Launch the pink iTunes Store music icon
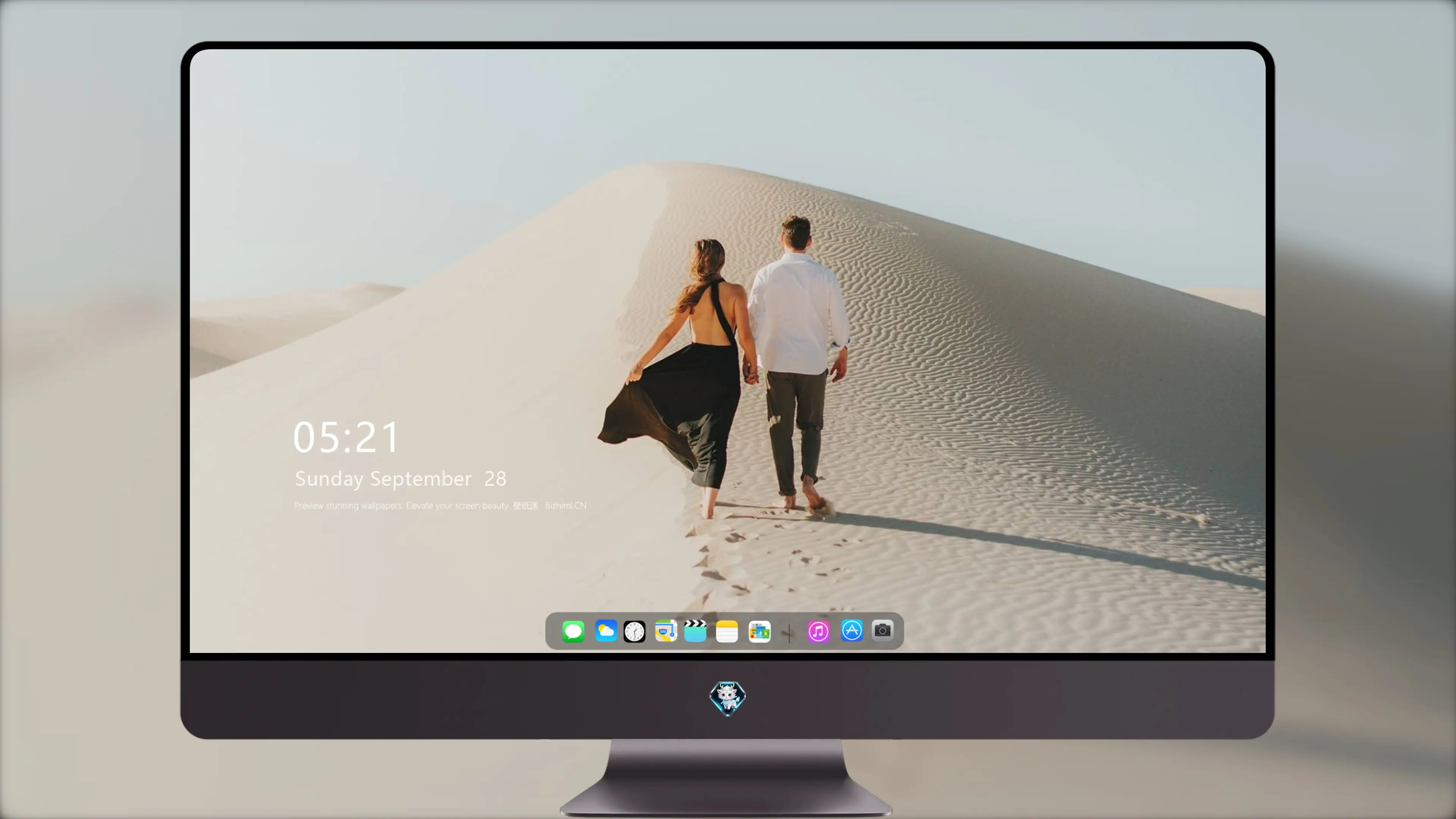Screen dimensions: 1456x819 [x=819, y=631]
